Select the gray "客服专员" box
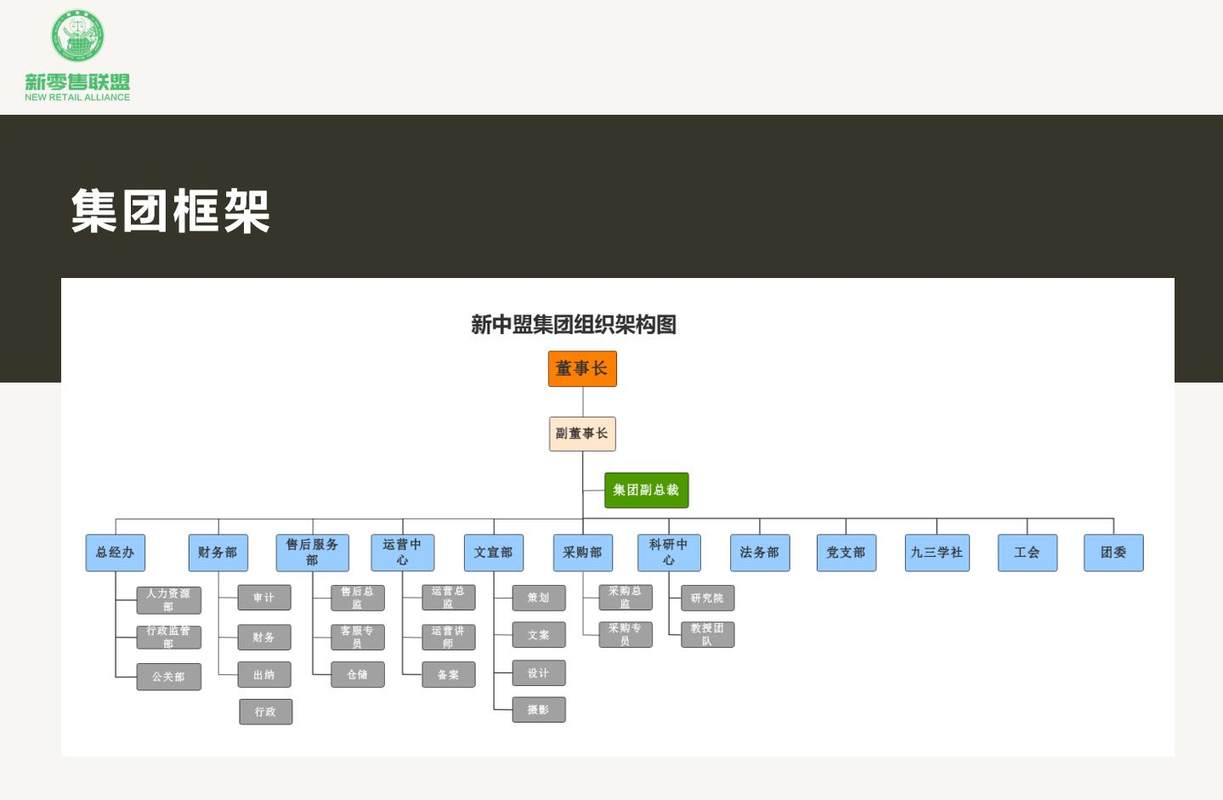The image size is (1223, 800). 358,637
